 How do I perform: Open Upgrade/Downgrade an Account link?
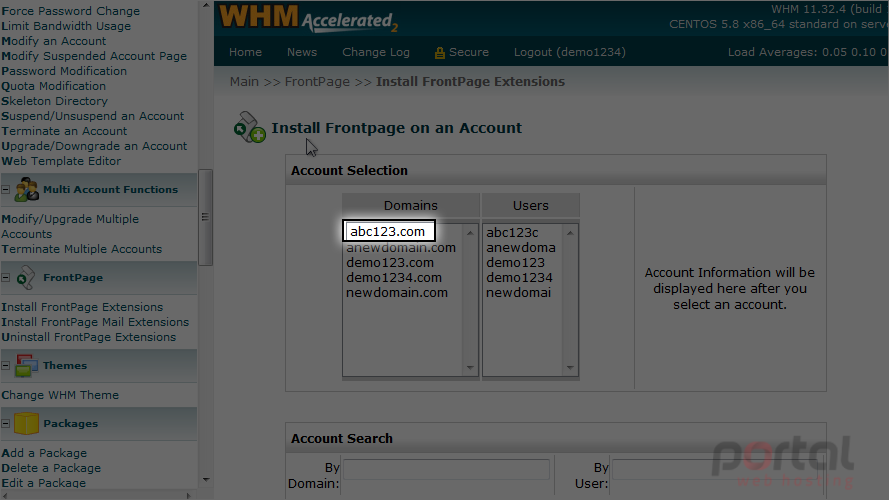94,146
